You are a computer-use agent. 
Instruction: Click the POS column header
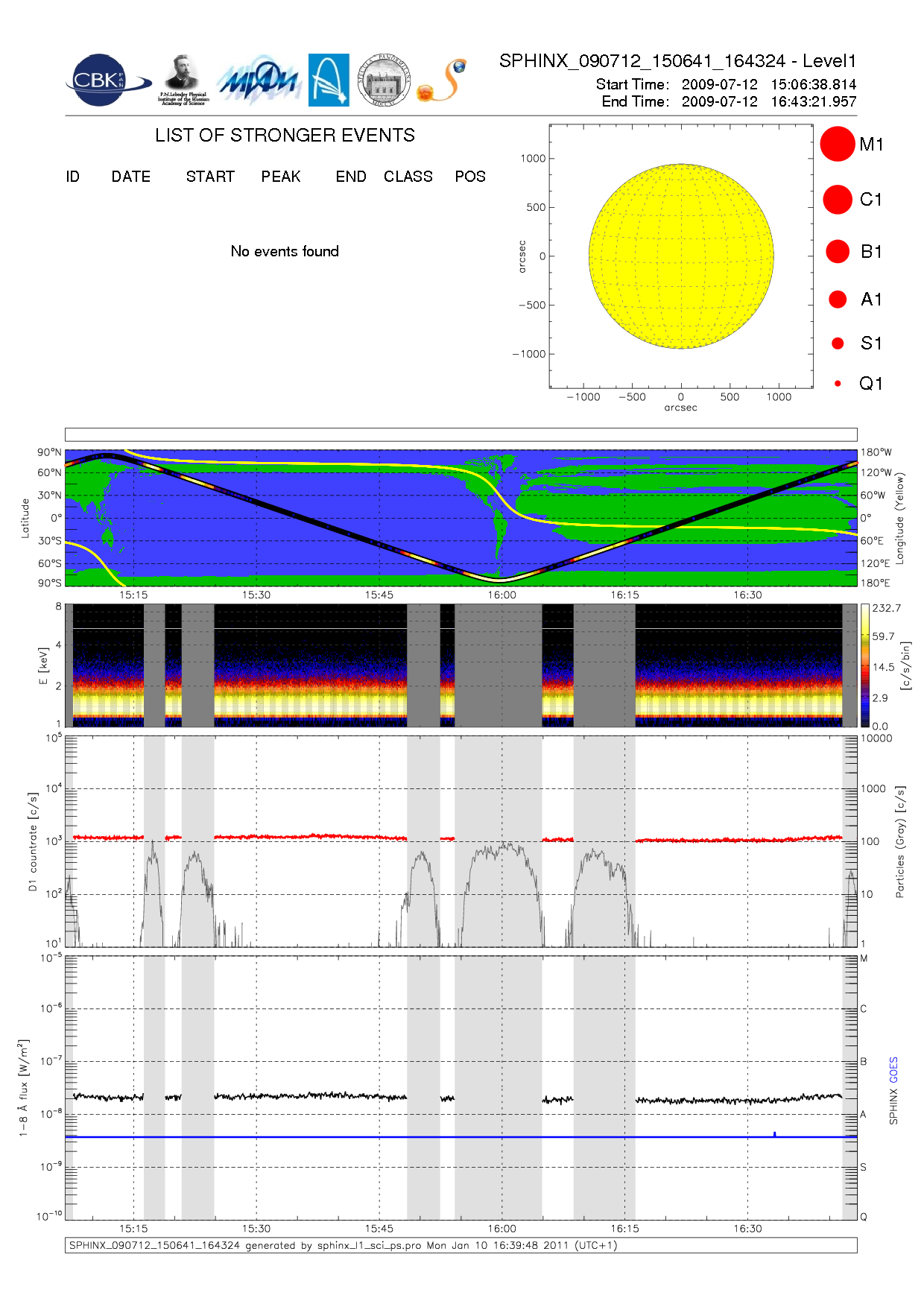coord(470,177)
